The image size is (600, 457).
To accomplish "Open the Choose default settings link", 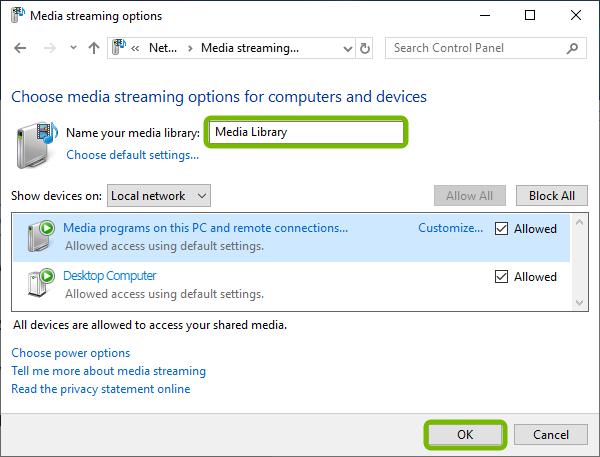I will click(132, 155).
